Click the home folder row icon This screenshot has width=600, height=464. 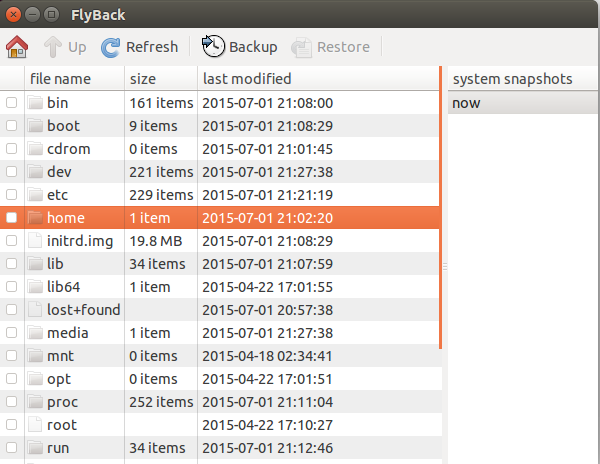pos(35,218)
